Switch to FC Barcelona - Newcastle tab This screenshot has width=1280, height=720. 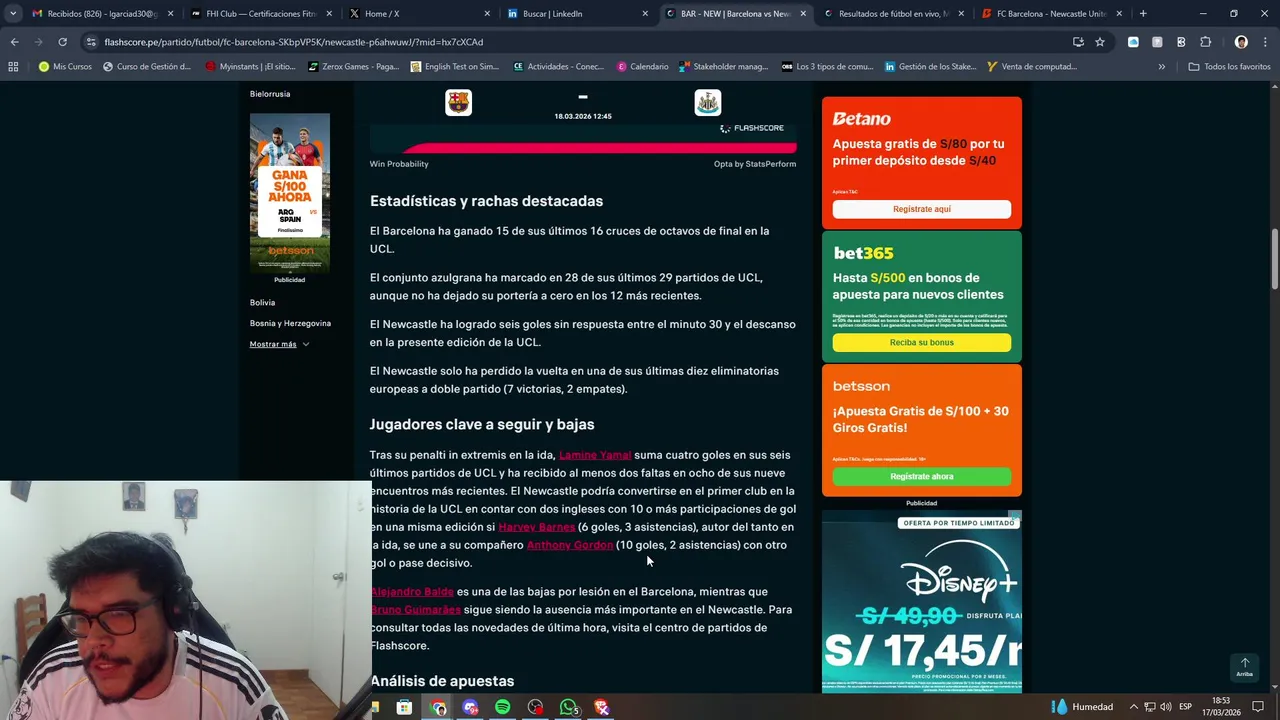1051,14
